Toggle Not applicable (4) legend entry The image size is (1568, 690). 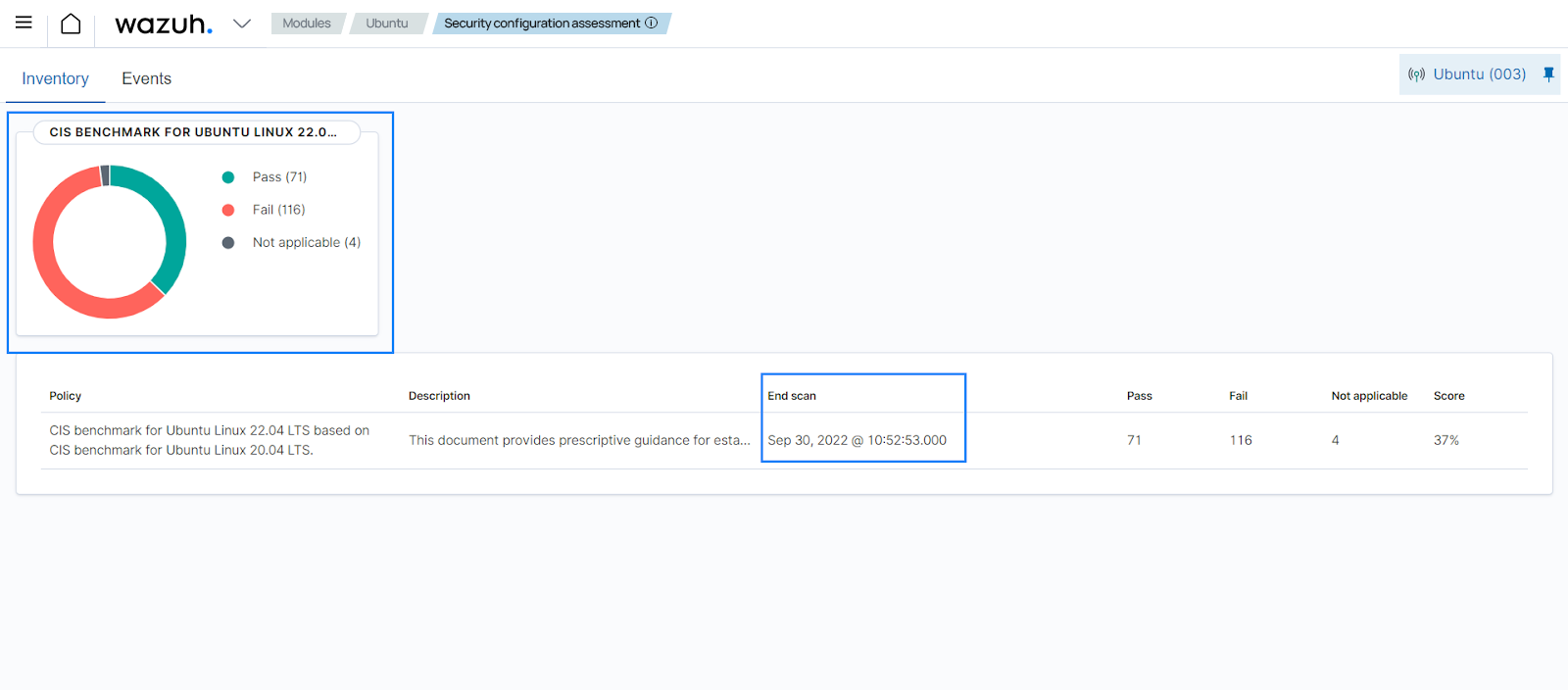307,243
